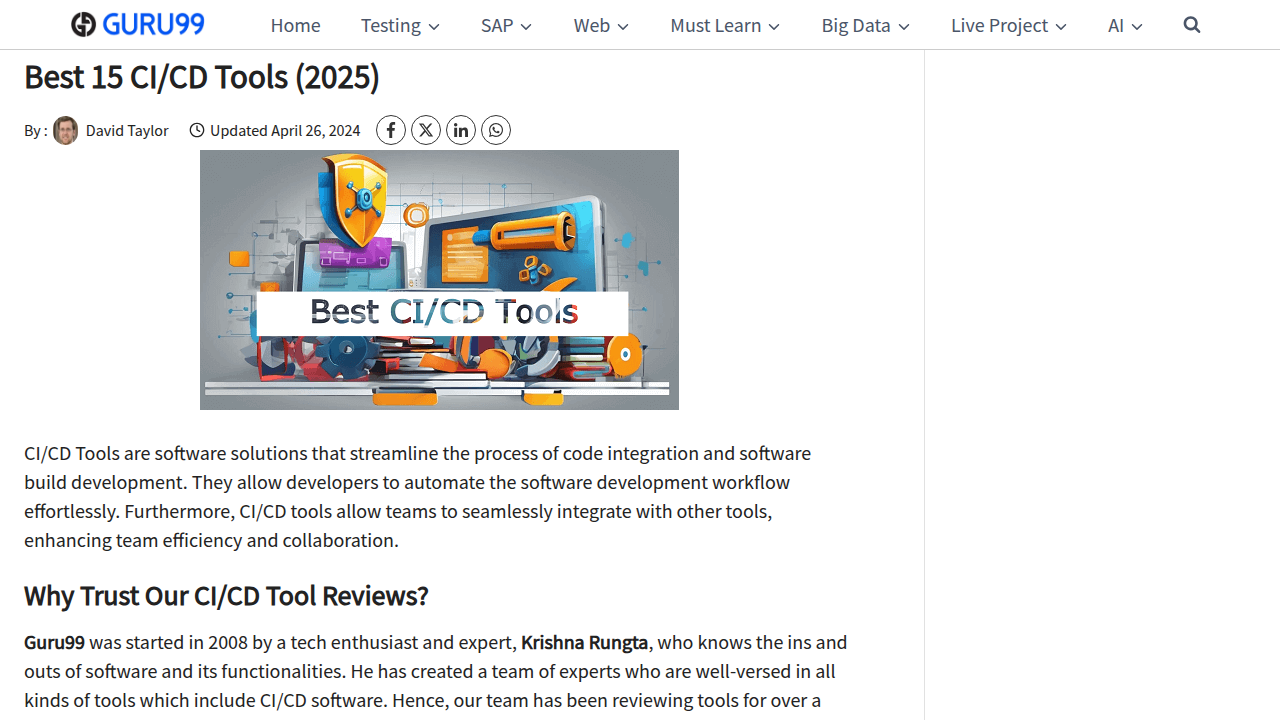Expand the AI dropdown menu
The width and height of the screenshot is (1280, 720).
[x=1125, y=25]
